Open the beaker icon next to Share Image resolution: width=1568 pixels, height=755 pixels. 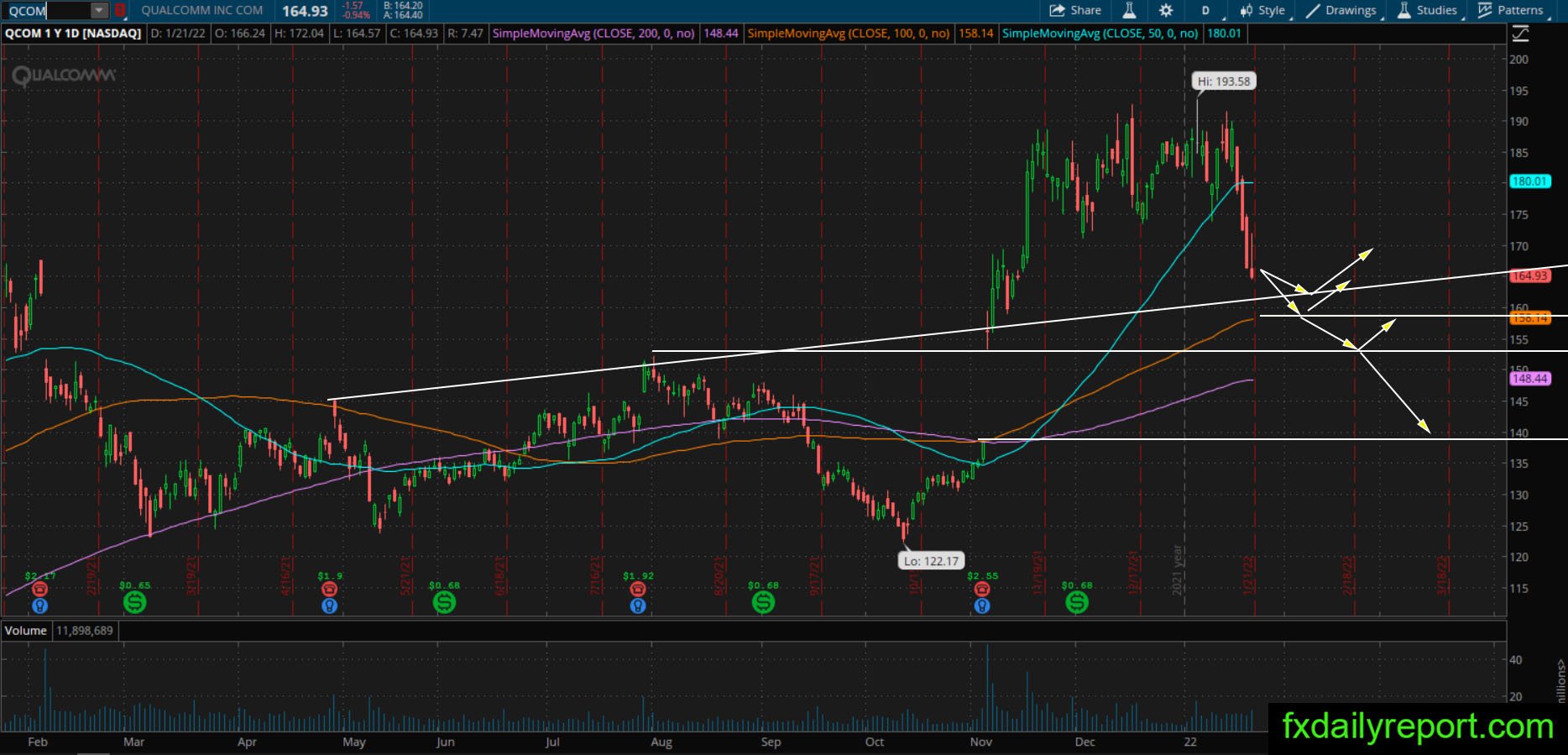pos(1129,10)
